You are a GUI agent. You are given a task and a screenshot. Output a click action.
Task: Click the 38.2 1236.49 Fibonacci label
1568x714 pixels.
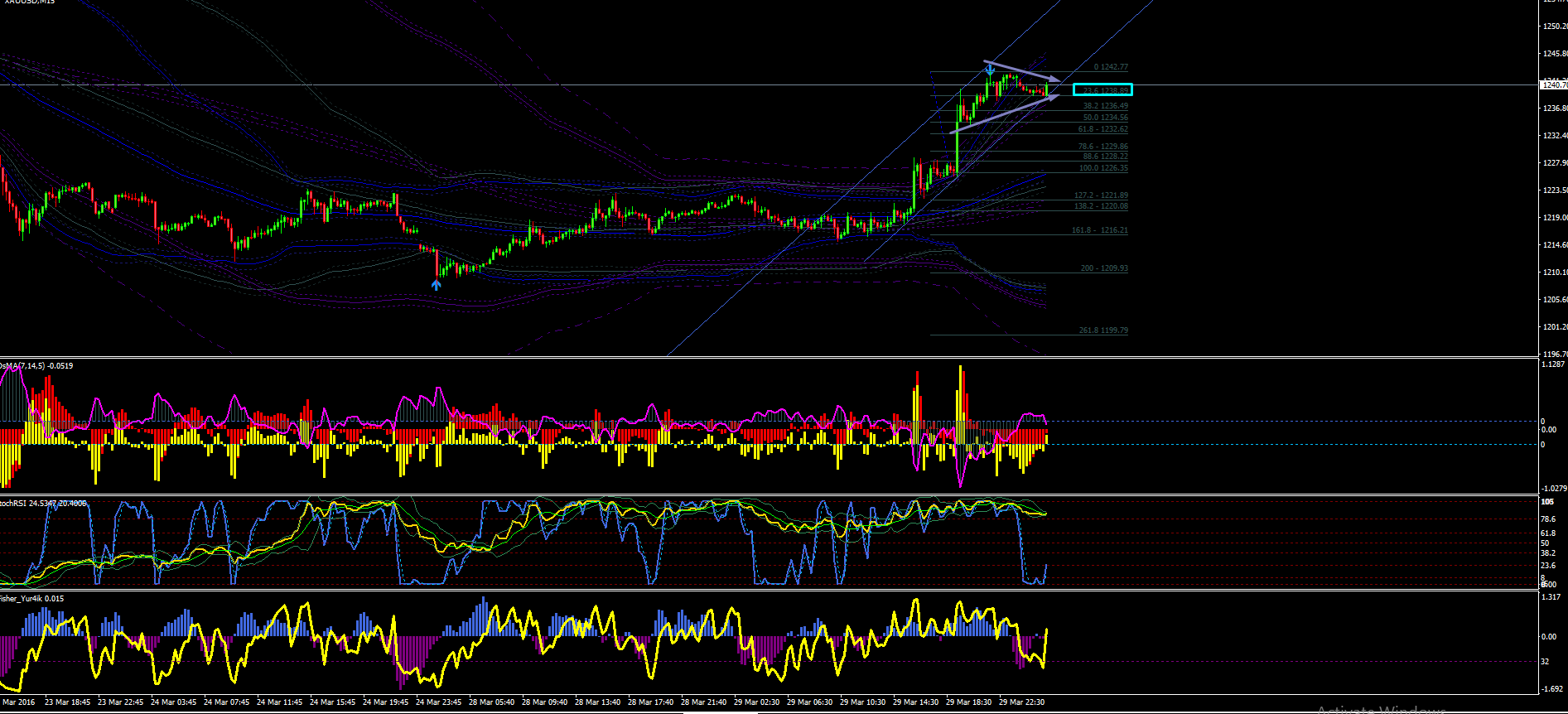(1106, 106)
